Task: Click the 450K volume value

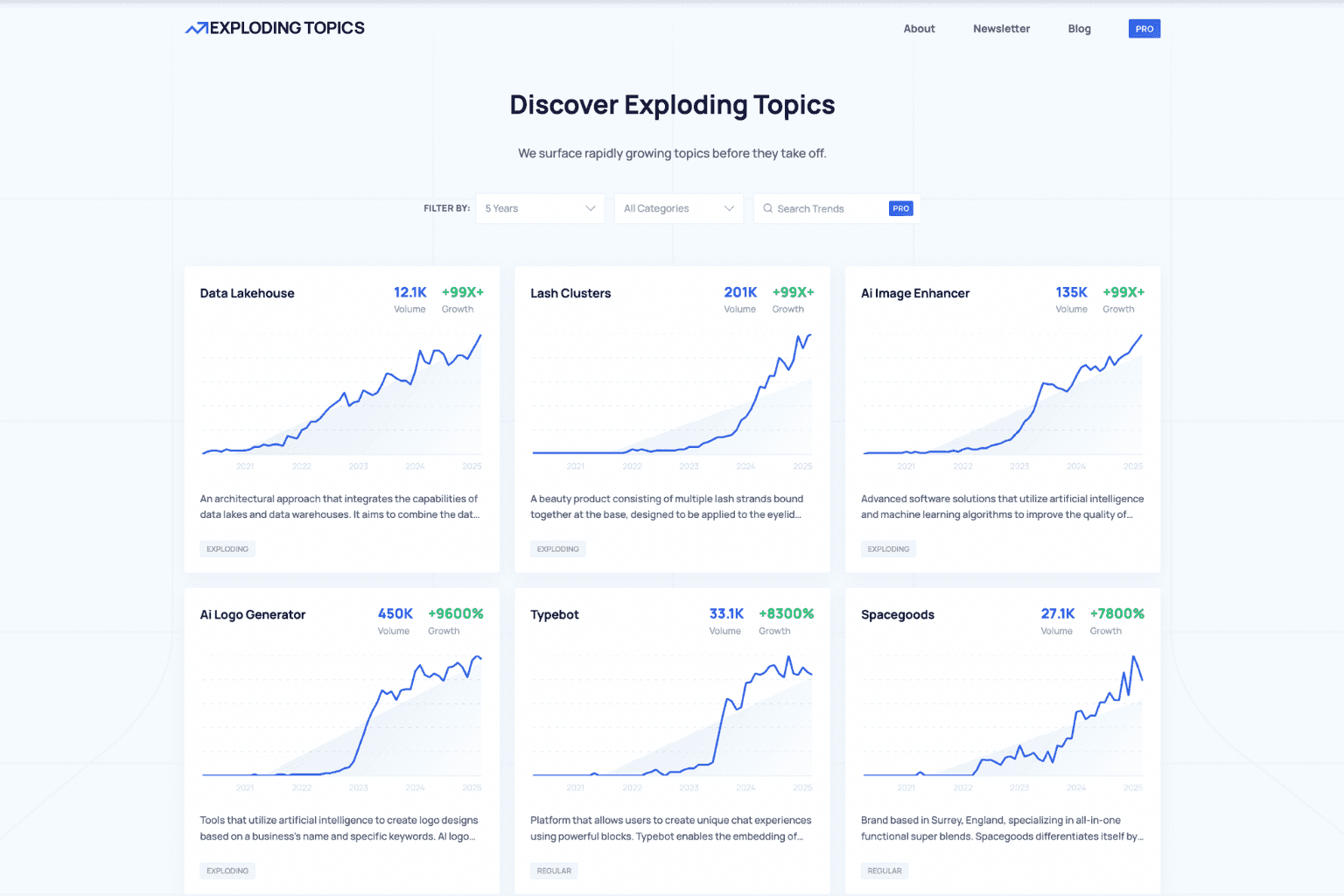Action: pyautogui.click(x=395, y=613)
